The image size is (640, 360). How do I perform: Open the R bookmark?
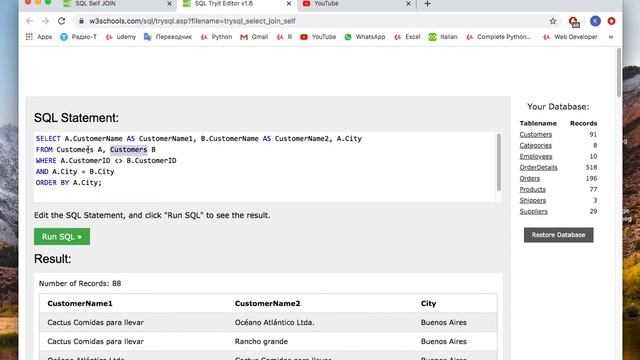(284, 37)
